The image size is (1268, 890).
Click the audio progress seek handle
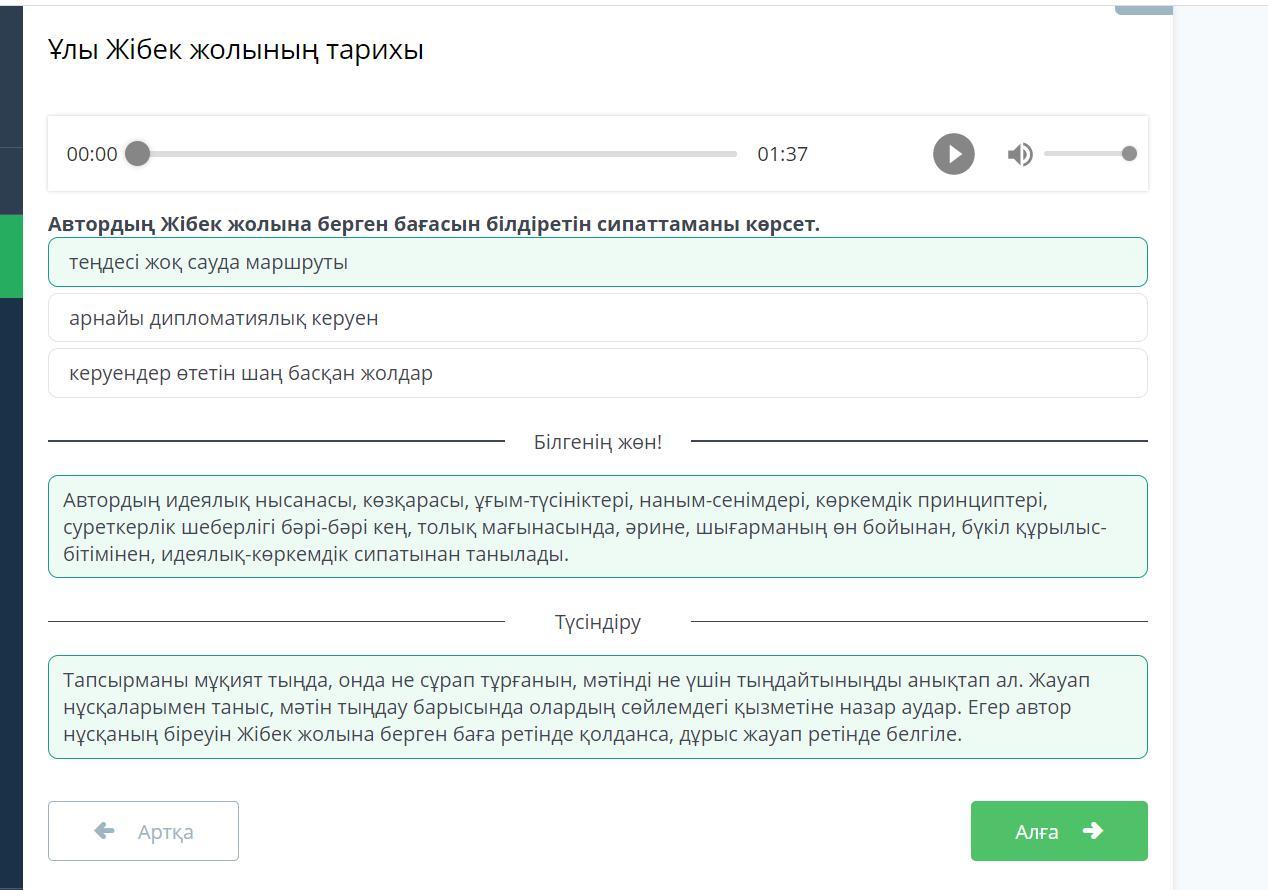tap(138, 153)
